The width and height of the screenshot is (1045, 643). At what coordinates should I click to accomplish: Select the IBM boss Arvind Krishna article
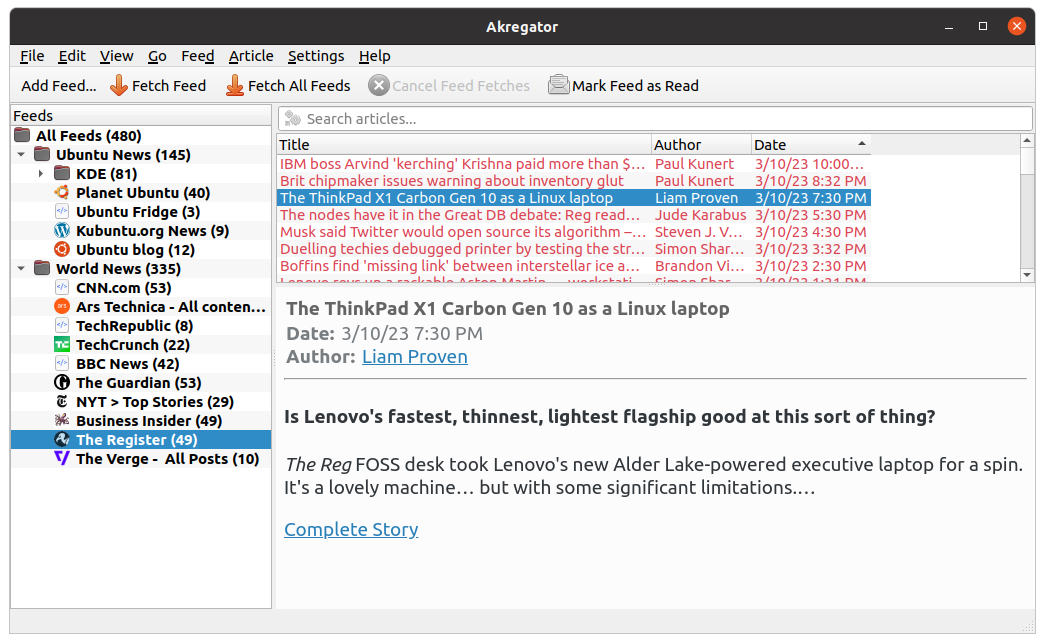[x=574, y=164]
